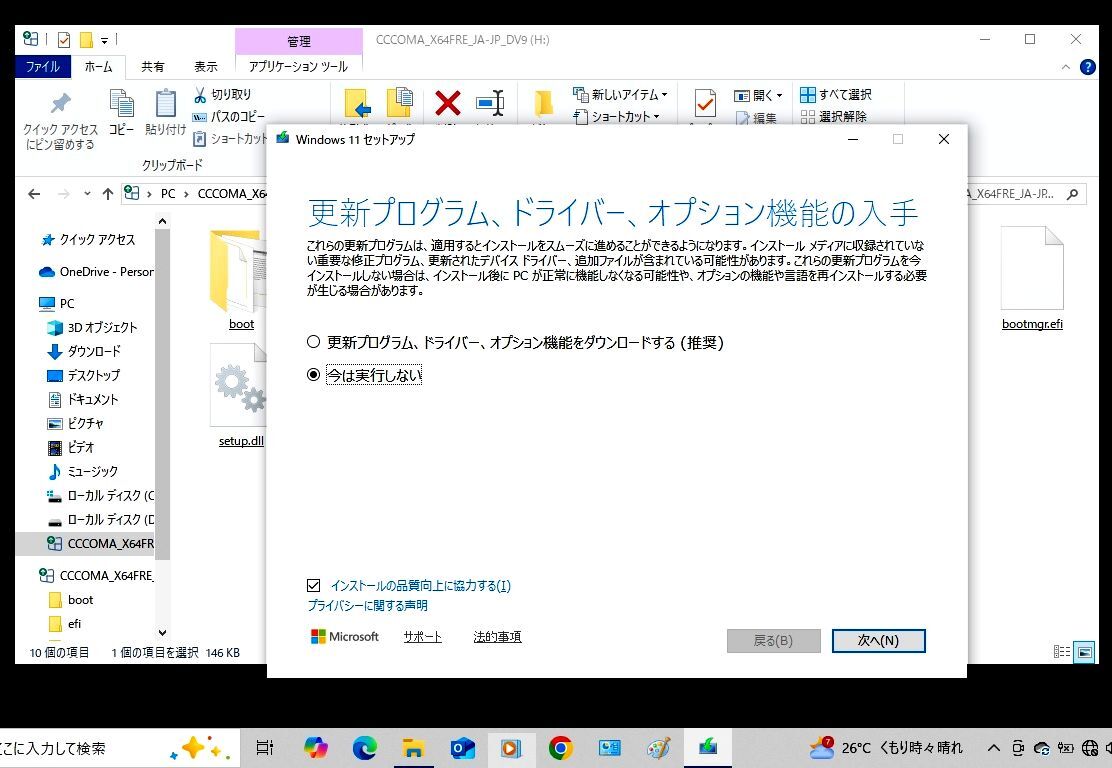1112x768 pixels.
Task: Click PC segment in address bar
Action: (168, 194)
